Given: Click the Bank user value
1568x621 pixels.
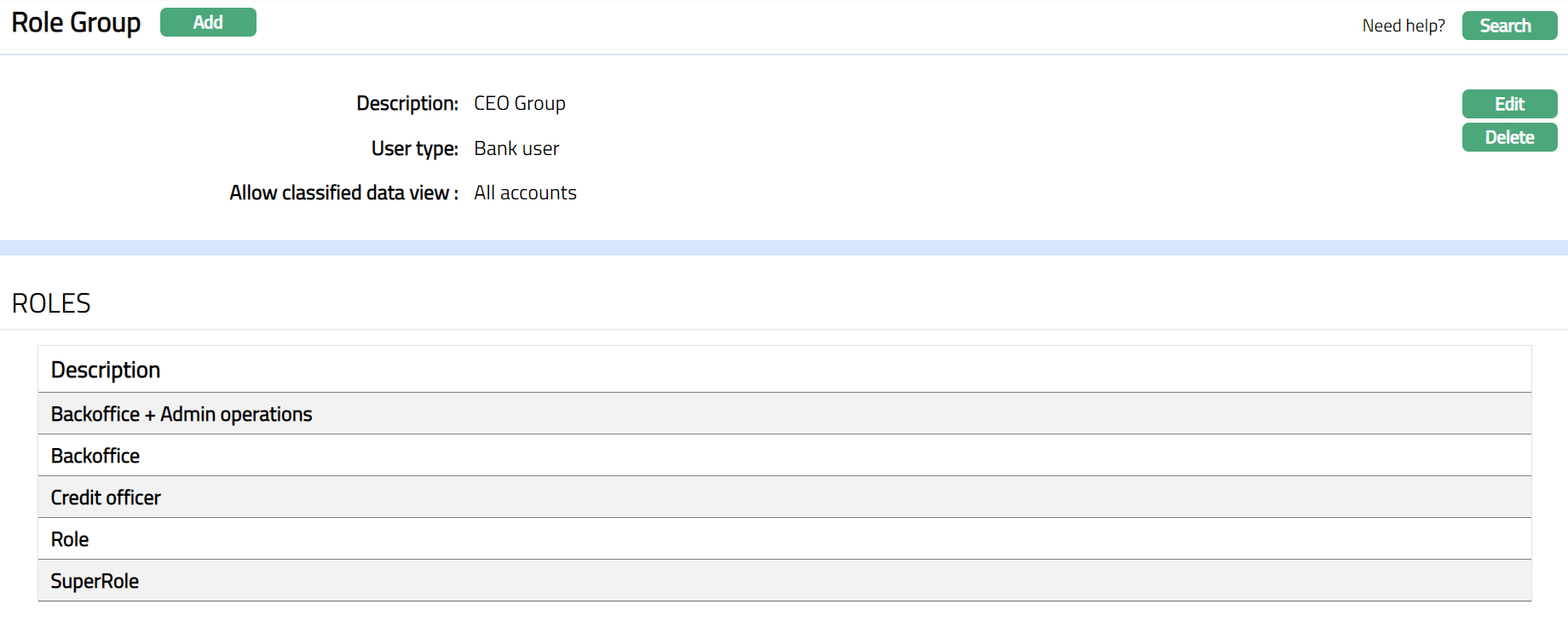Looking at the screenshot, I should (516, 148).
